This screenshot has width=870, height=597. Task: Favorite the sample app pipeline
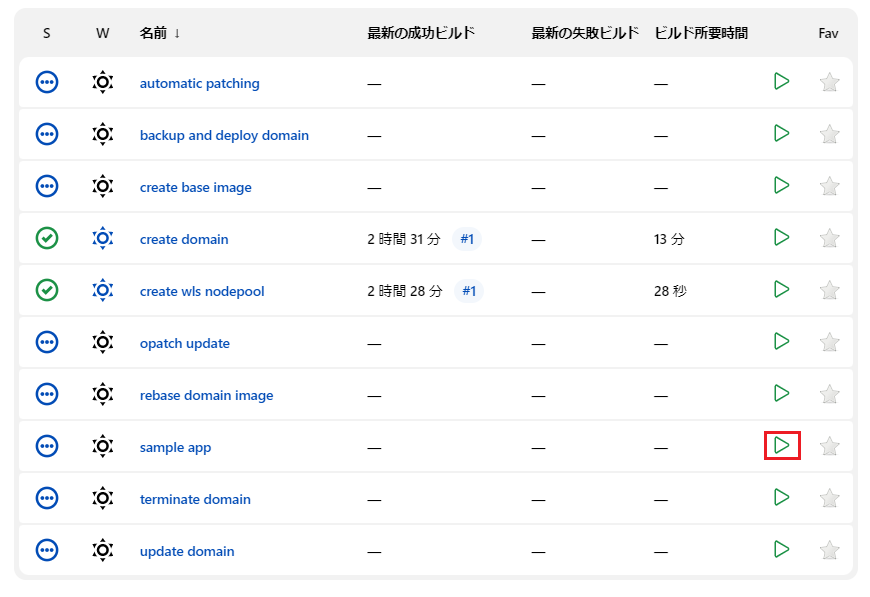click(829, 445)
